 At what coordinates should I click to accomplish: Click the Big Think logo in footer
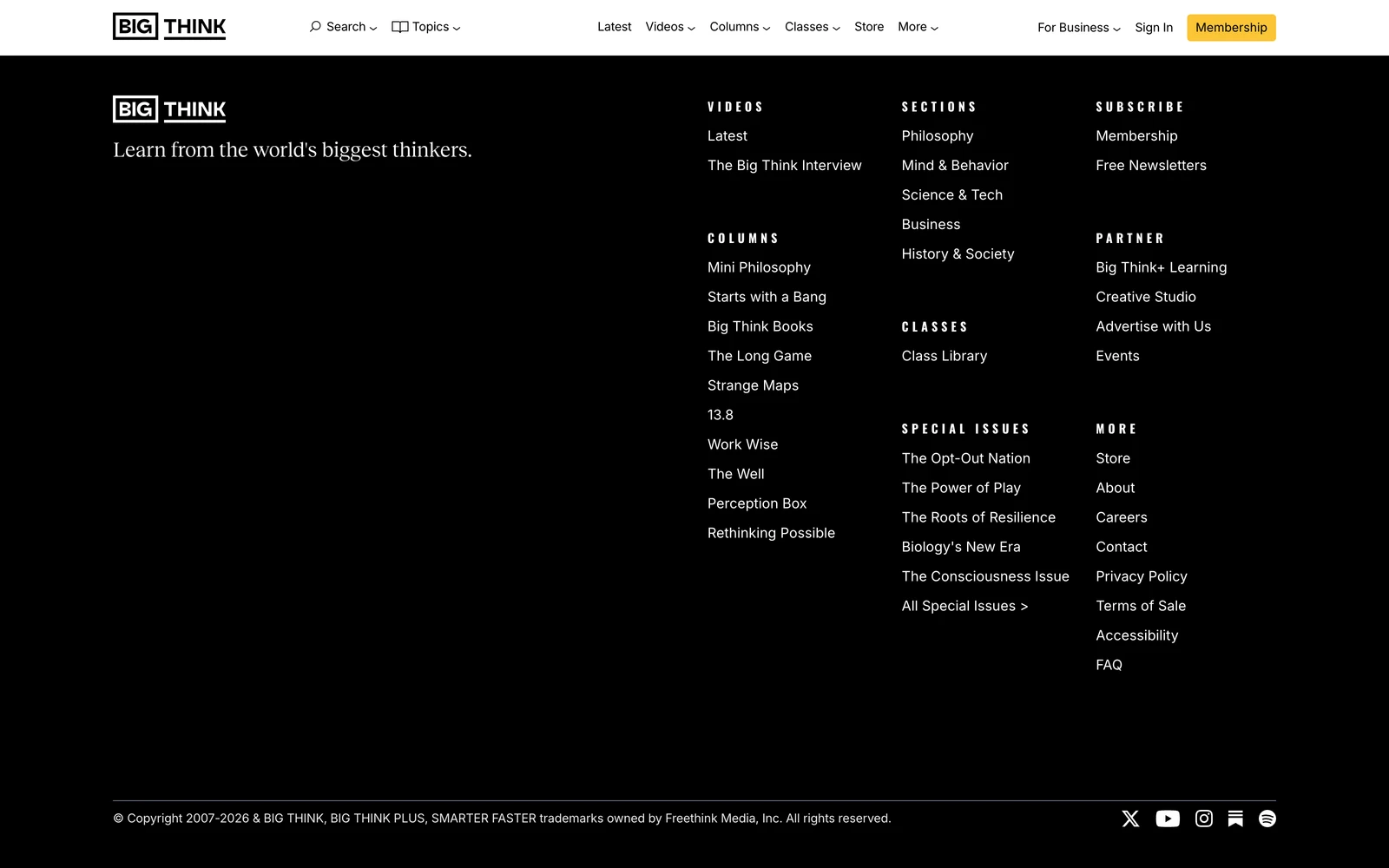pyautogui.click(x=169, y=109)
